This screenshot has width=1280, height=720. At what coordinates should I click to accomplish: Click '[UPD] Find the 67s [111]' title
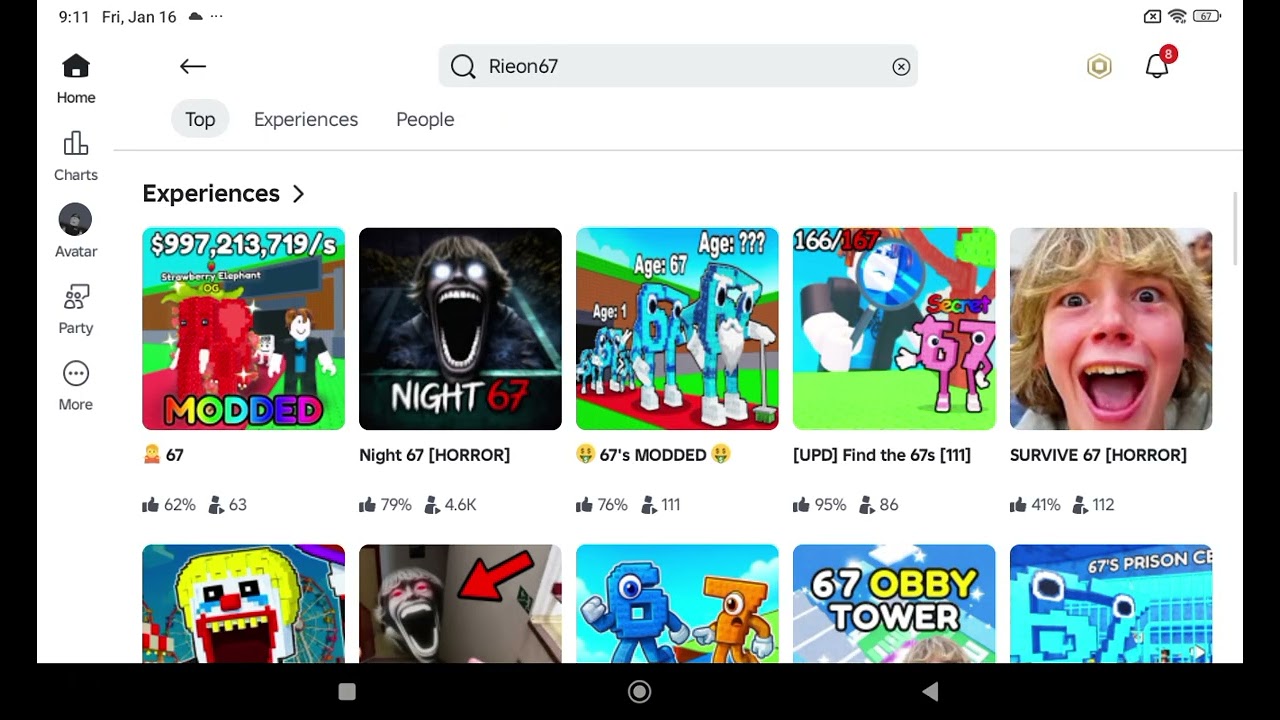click(x=882, y=455)
